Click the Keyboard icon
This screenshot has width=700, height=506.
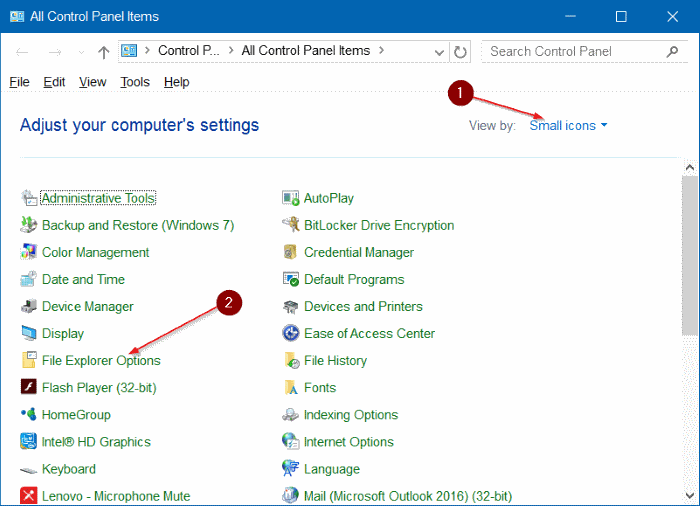[29, 469]
